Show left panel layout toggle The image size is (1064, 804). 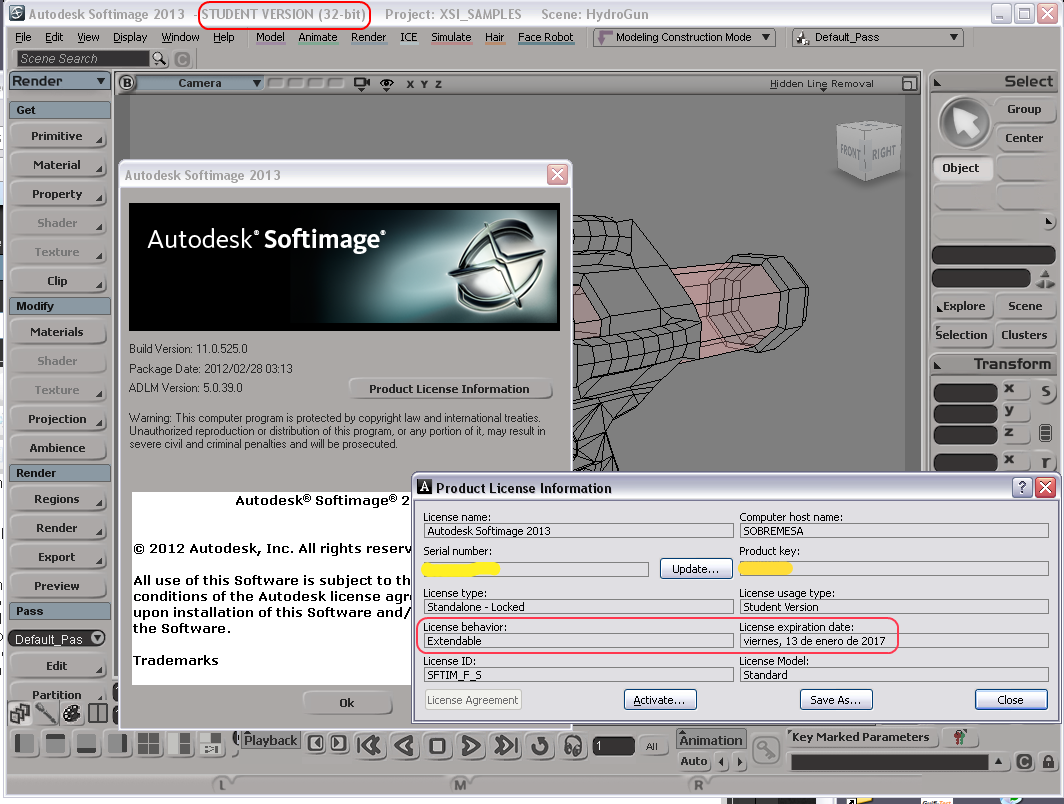(x=24, y=744)
